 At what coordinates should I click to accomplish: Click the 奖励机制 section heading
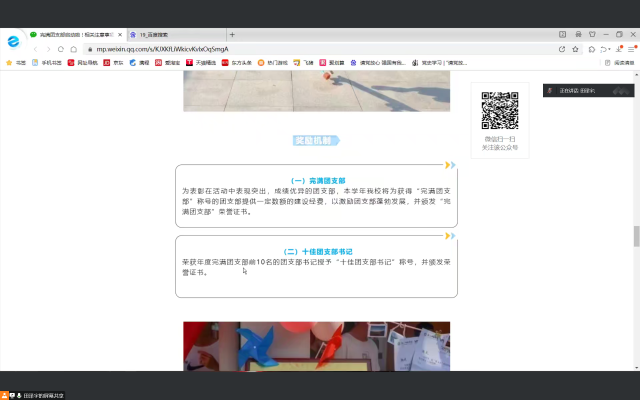[x=316, y=140]
